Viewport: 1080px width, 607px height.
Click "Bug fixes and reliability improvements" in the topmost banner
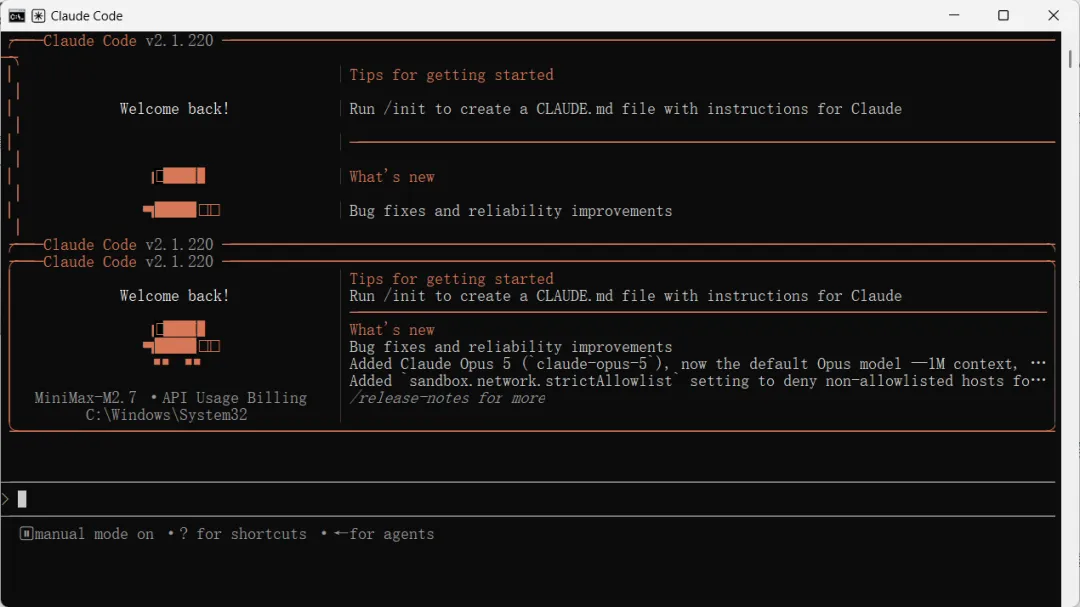(510, 211)
